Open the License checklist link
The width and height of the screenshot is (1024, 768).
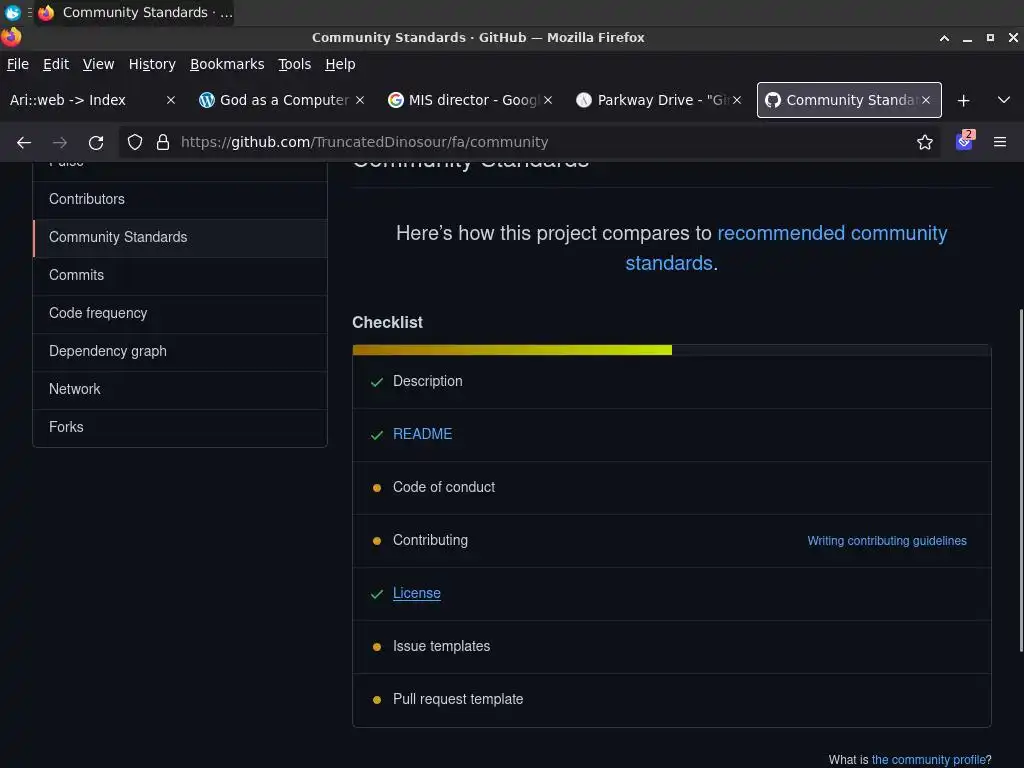[x=417, y=593]
